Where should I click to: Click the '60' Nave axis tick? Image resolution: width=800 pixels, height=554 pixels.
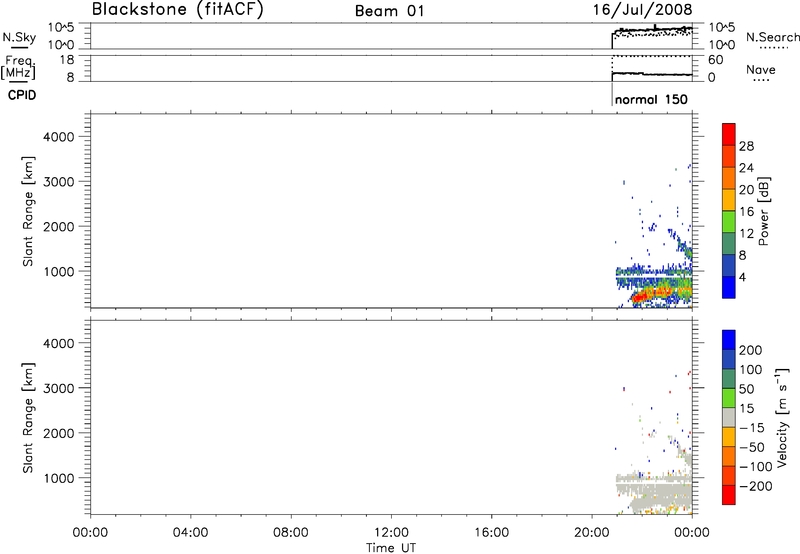coord(715,60)
